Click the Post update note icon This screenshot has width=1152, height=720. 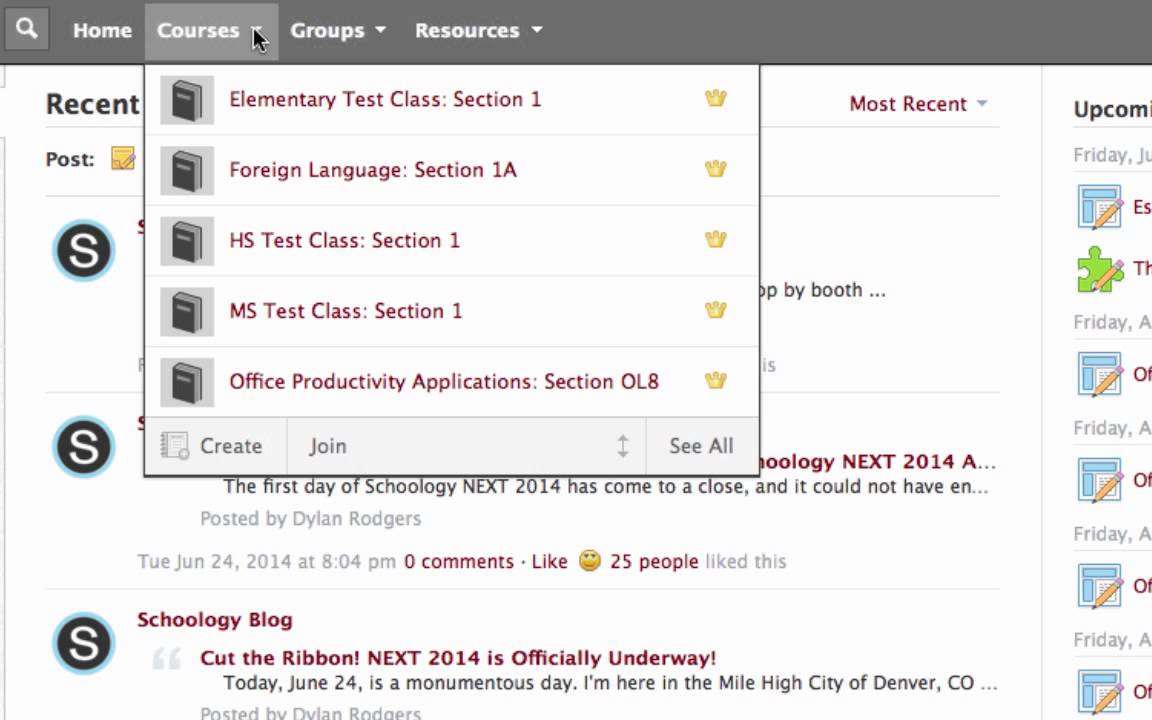[x=123, y=158]
